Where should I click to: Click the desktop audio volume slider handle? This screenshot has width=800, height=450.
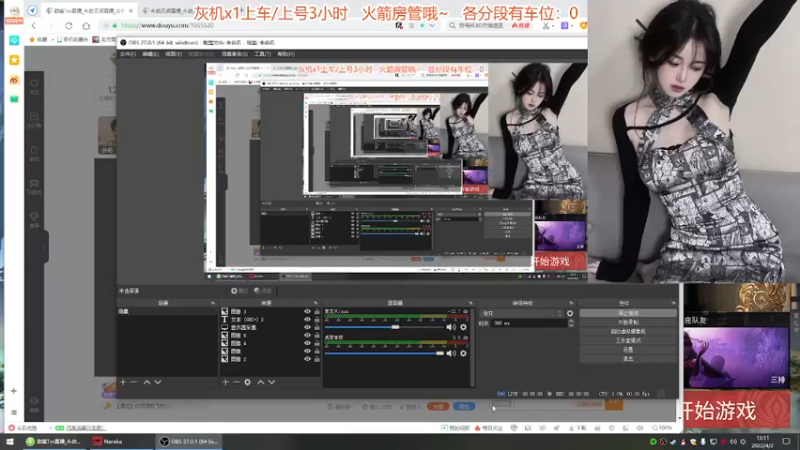pos(440,353)
